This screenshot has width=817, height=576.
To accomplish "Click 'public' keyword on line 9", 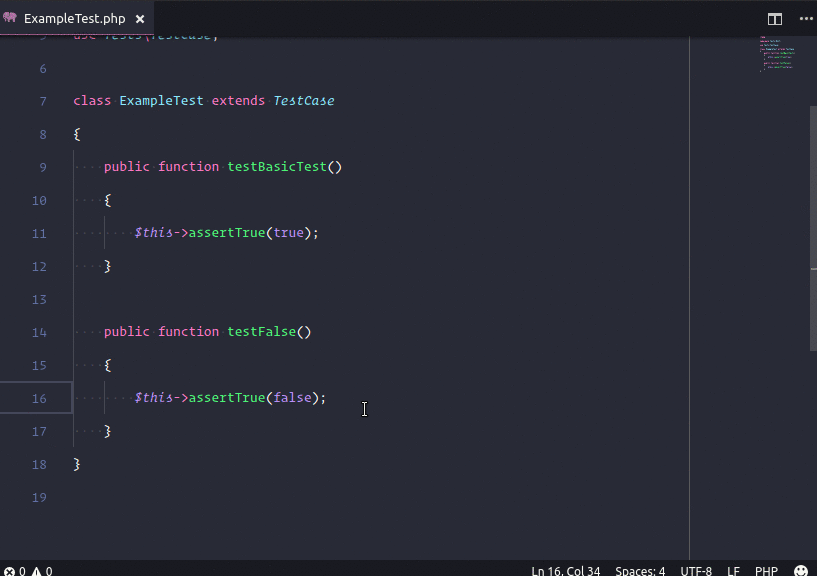I will (127, 167).
